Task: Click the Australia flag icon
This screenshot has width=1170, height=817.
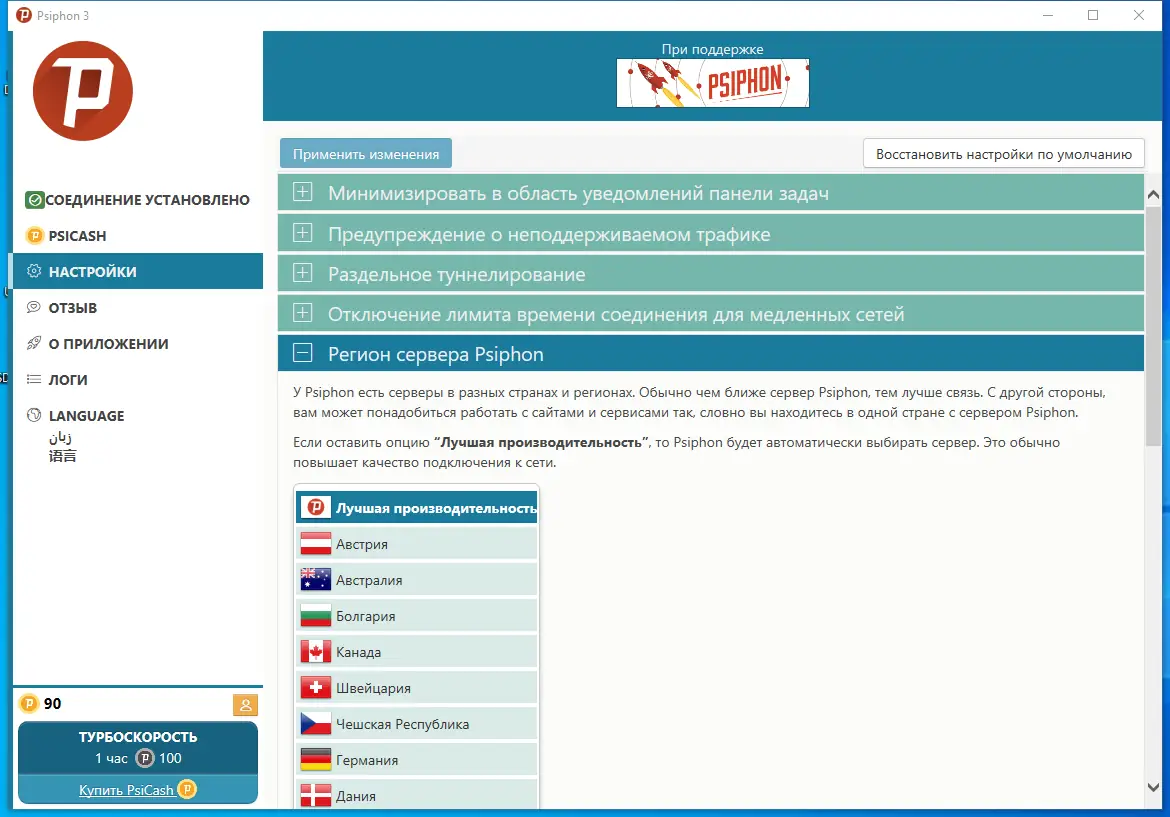Action: (316, 580)
